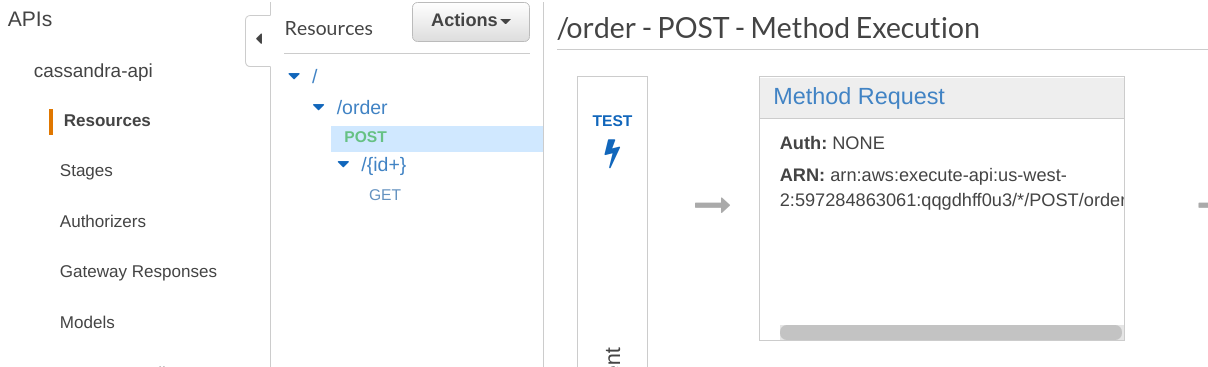
Task: Collapse the resources panel with arrow toggle
Action: point(258,40)
